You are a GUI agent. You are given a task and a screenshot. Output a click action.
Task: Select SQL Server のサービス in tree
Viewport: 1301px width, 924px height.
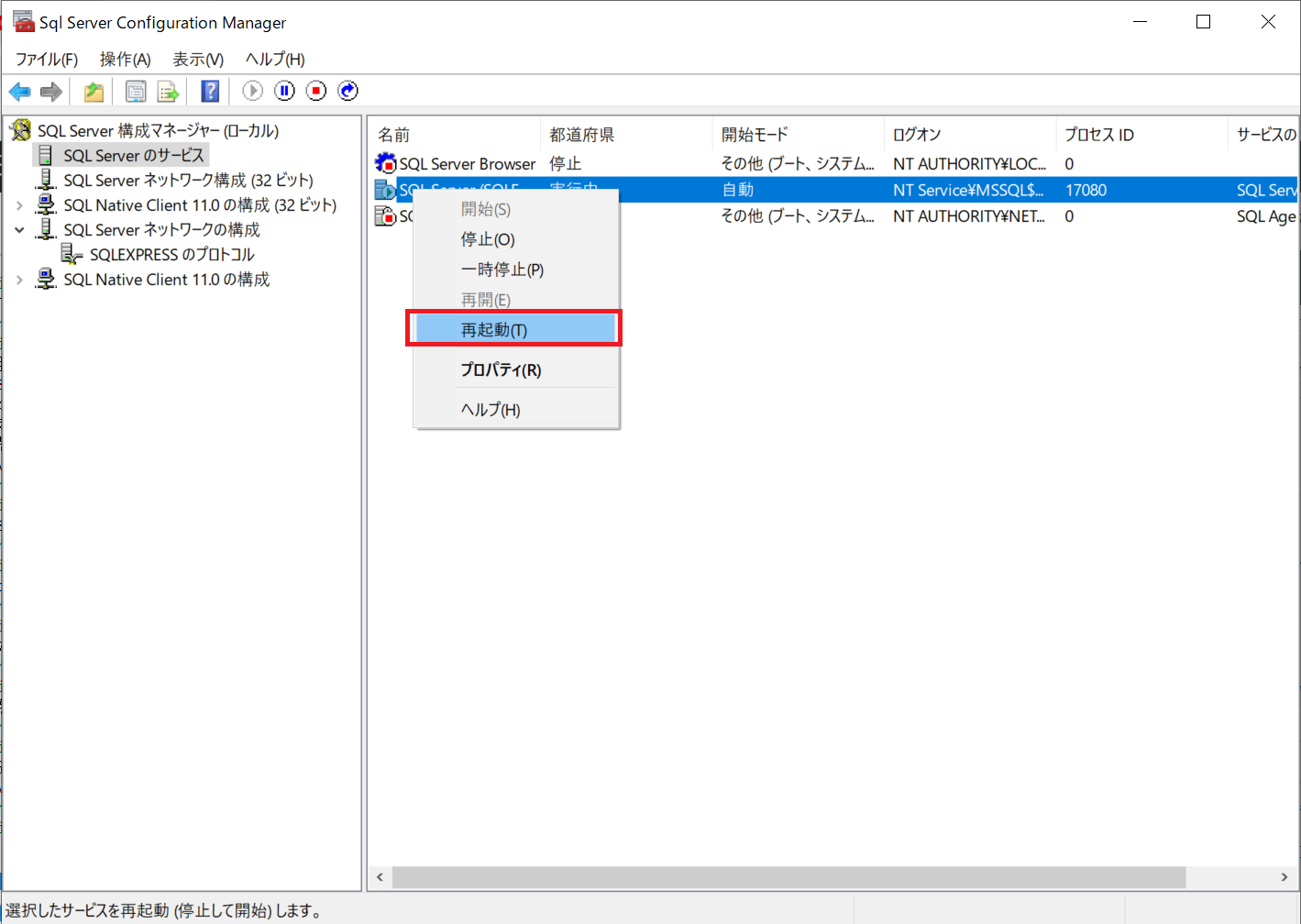(134, 156)
